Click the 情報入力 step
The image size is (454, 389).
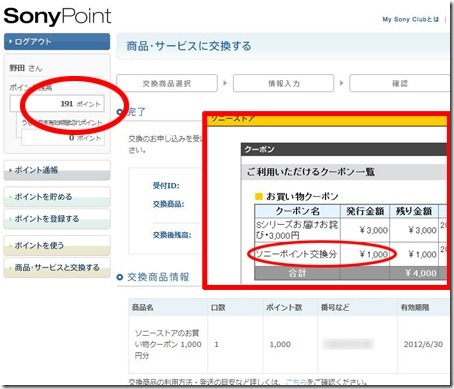pos(284,83)
